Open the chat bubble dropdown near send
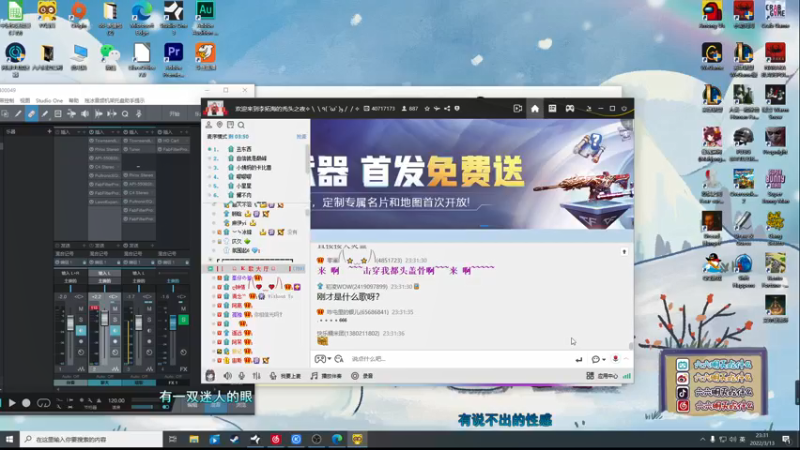 (x=598, y=359)
